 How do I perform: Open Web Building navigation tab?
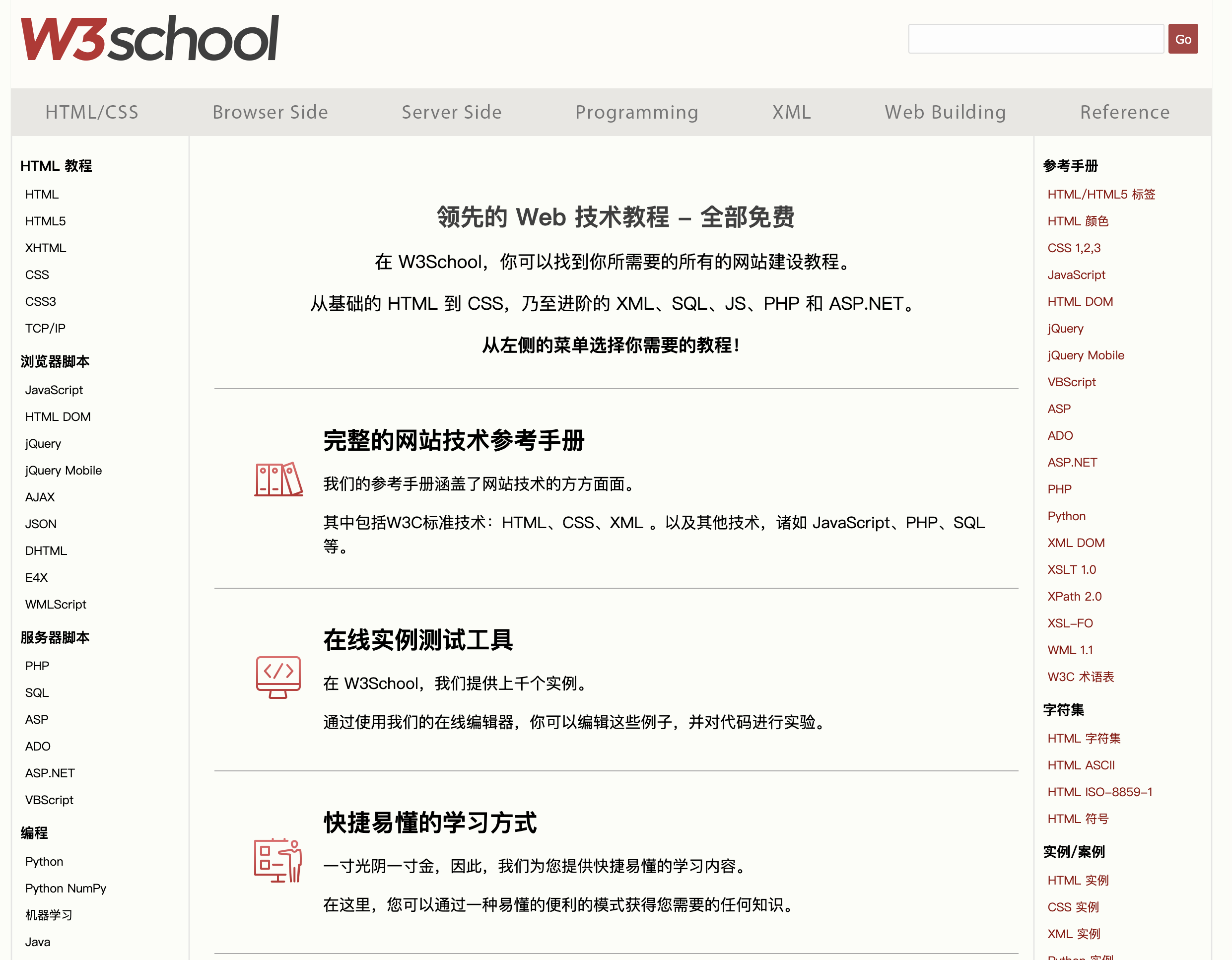click(945, 112)
